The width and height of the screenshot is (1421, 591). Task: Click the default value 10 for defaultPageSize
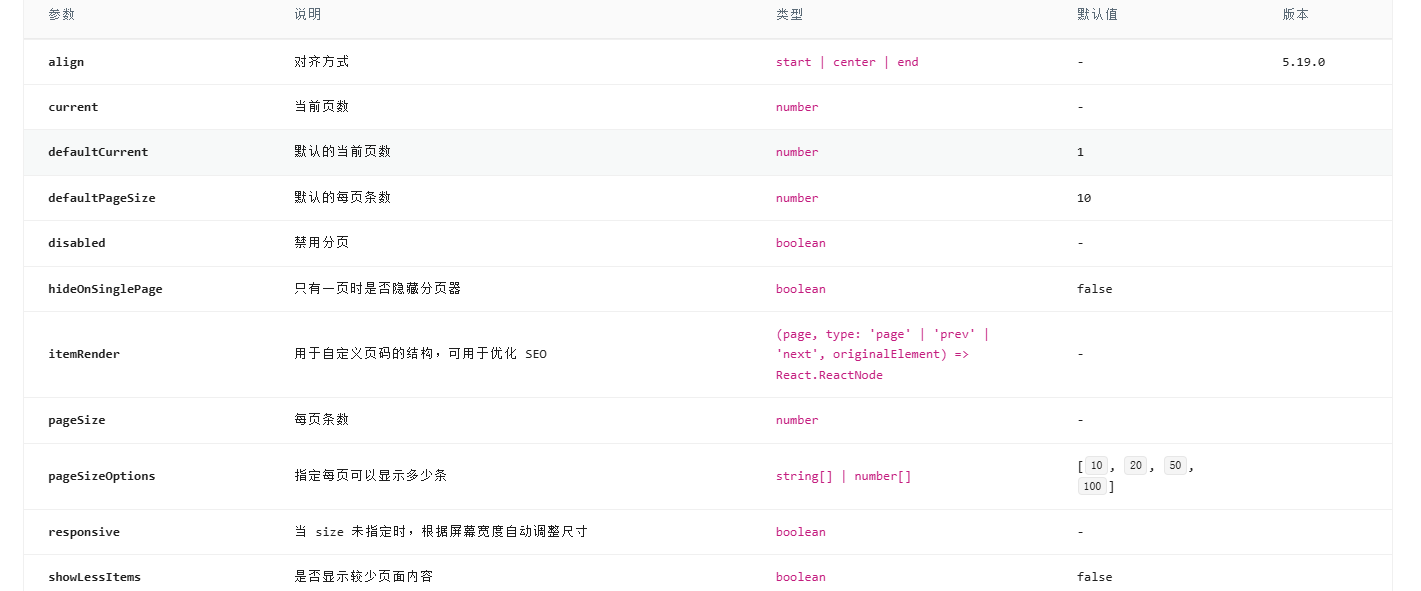1084,198
